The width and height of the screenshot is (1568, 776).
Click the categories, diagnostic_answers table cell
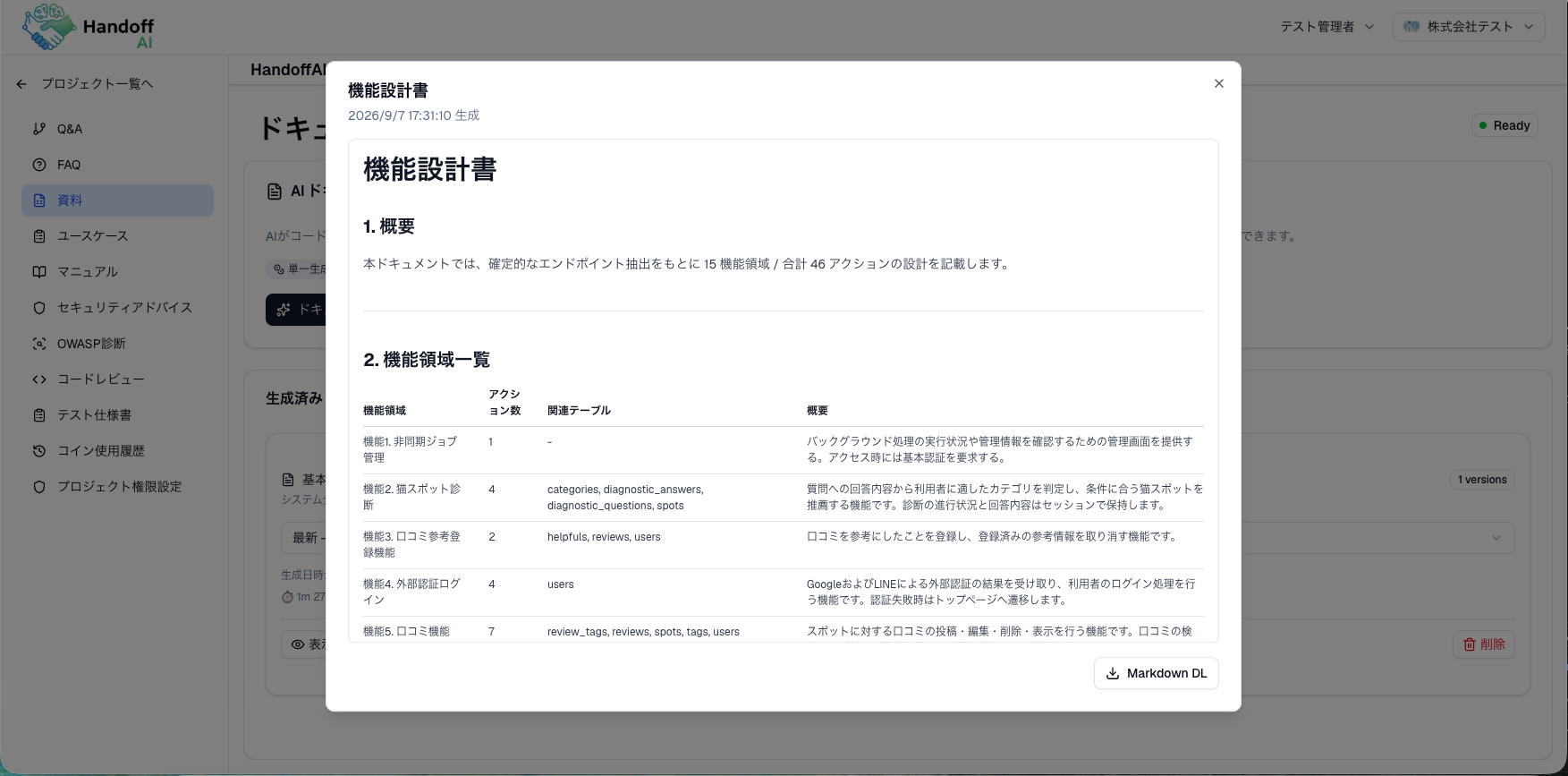pos(625,498)
